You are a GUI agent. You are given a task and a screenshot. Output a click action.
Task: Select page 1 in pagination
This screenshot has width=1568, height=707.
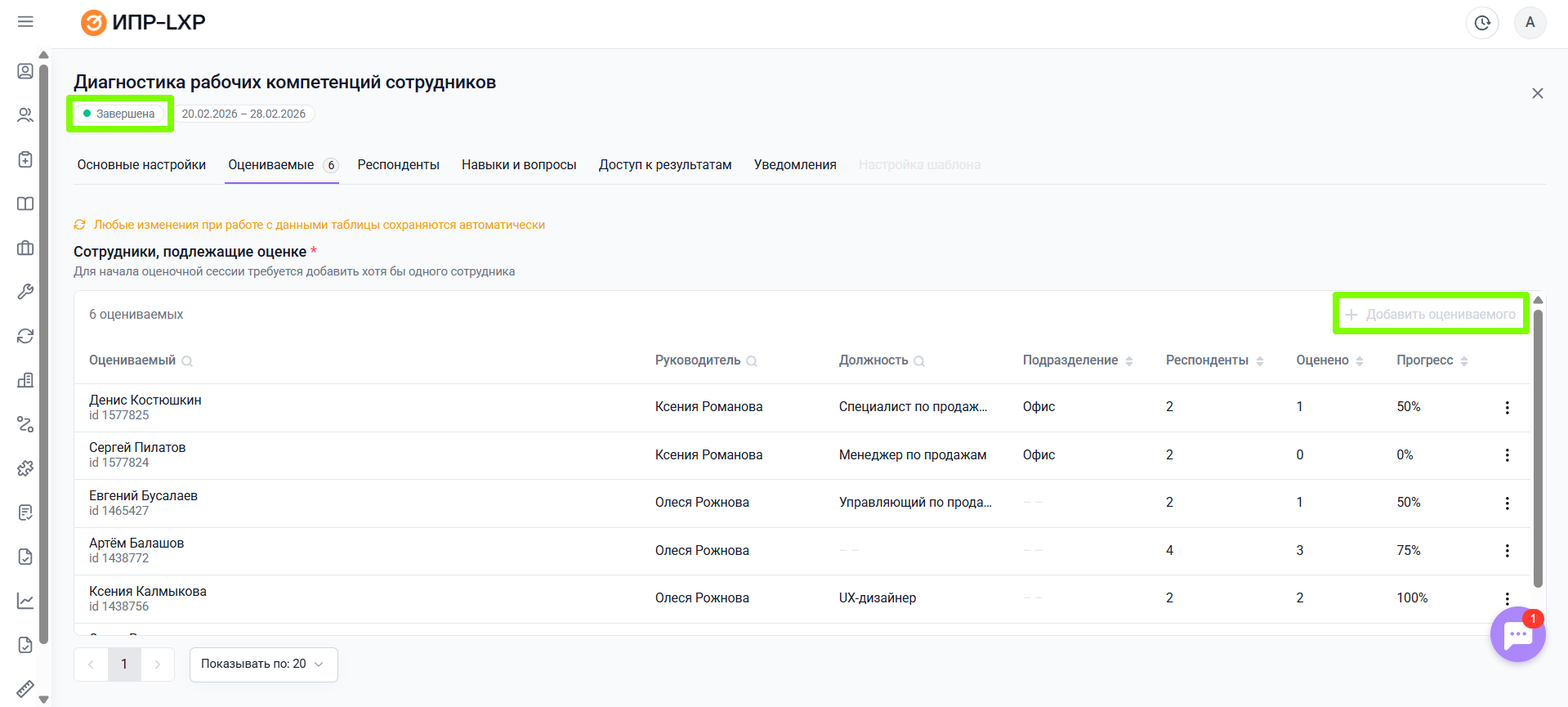pos(124,664)
